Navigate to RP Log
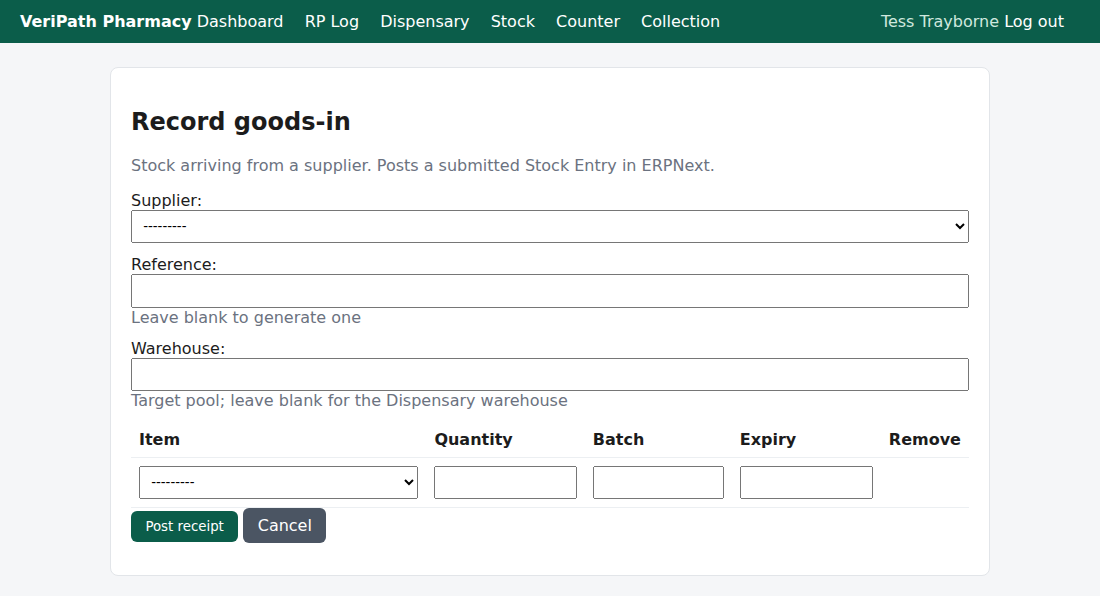This screenshot has height=596, width=1100. (x=332, y=22)
